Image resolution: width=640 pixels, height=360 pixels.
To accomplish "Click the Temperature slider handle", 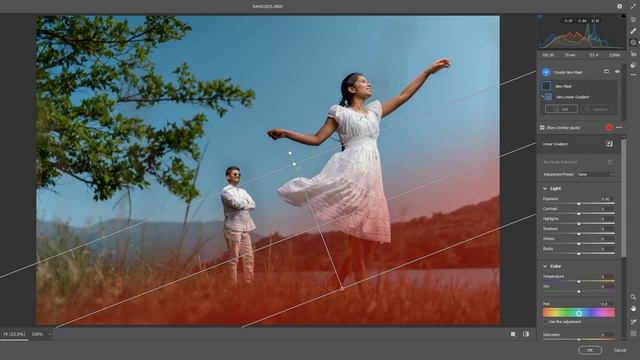I will pyautogui.click(x=579, y=282).
